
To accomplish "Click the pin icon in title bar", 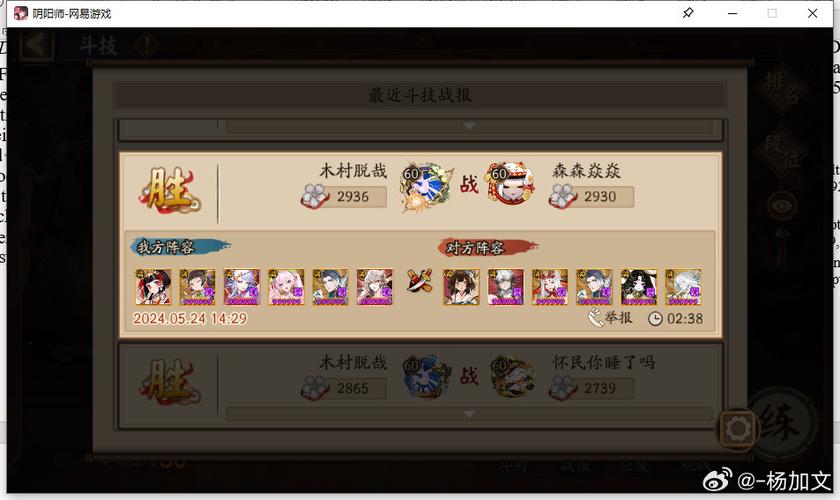I will pos(688,13).
